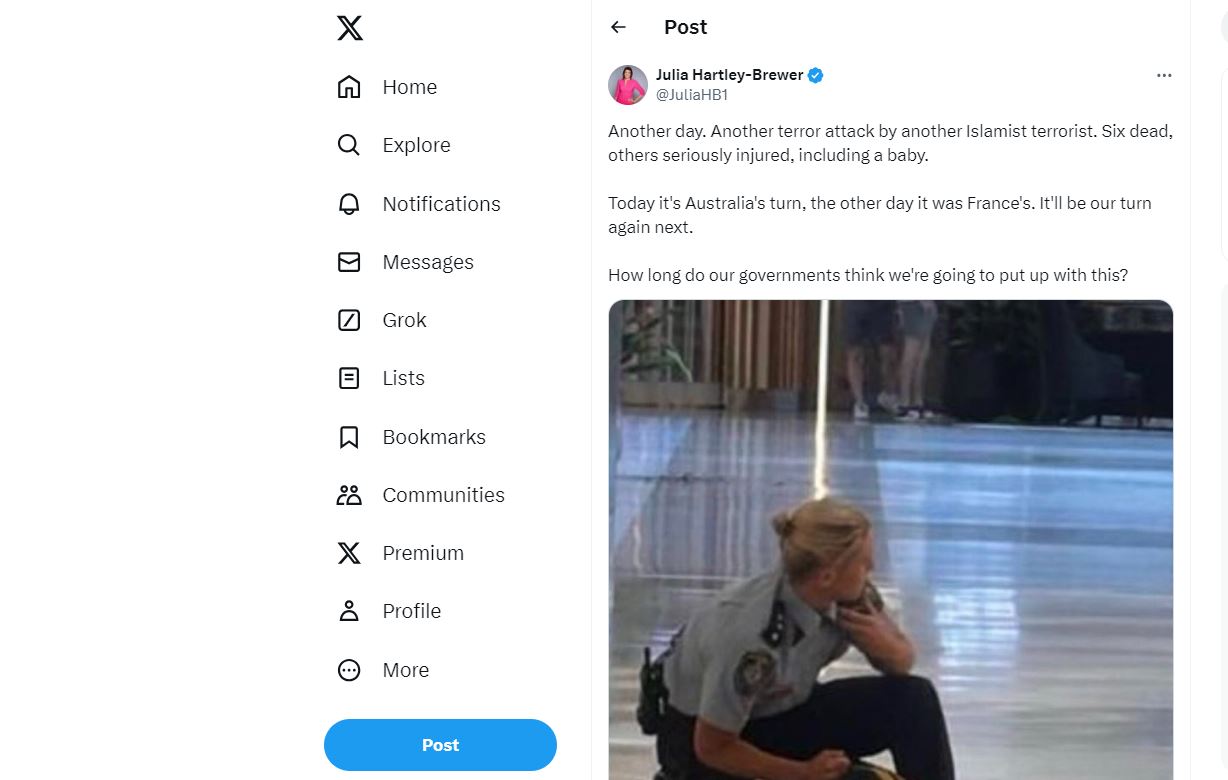Click Julia Hartley-Brewer's avatar picture

[x=628, y=85]
